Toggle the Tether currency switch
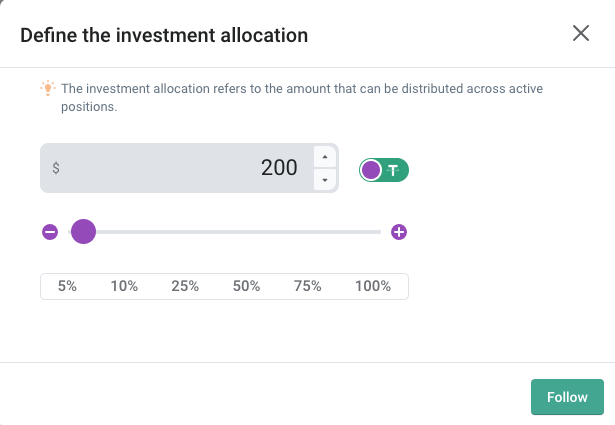 coord(384,170)
